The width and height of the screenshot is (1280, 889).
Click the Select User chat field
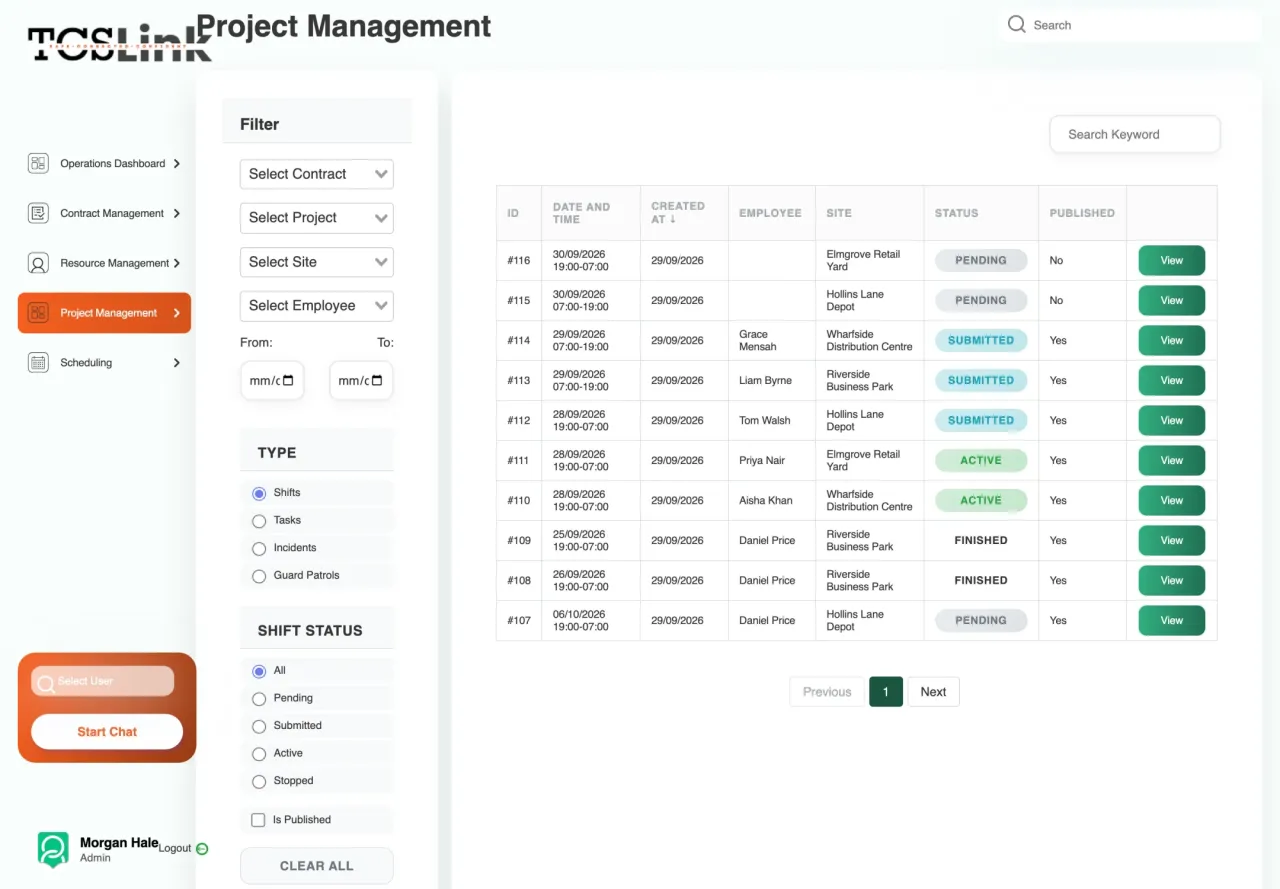(102, 682)
